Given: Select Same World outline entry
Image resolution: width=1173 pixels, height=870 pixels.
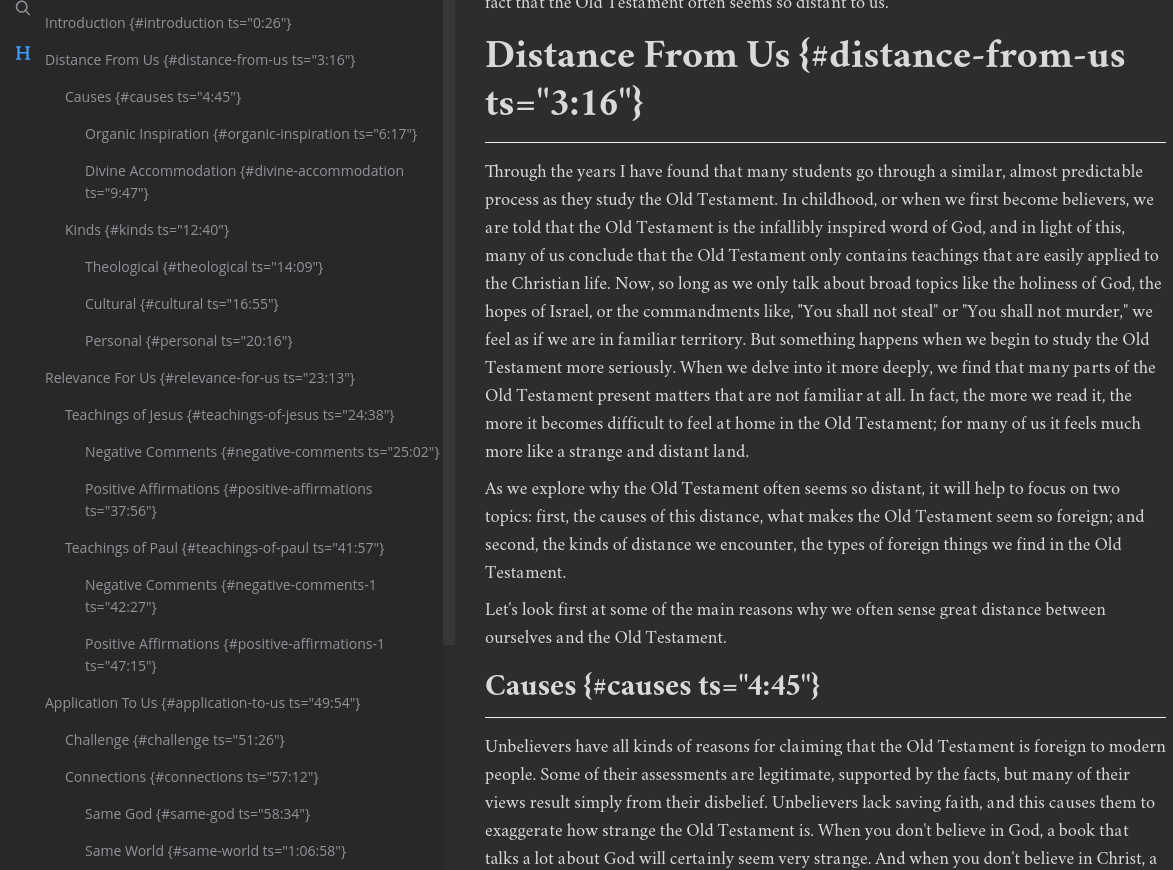Looking at the screenshot, I should [x=215, y=851].
